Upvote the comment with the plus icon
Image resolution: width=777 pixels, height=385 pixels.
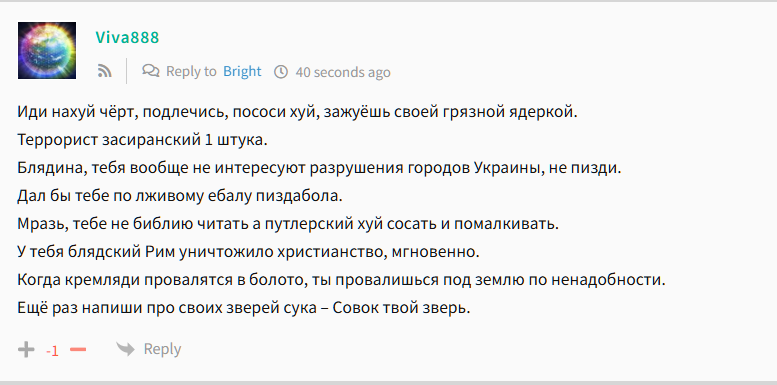pos(26,350)
